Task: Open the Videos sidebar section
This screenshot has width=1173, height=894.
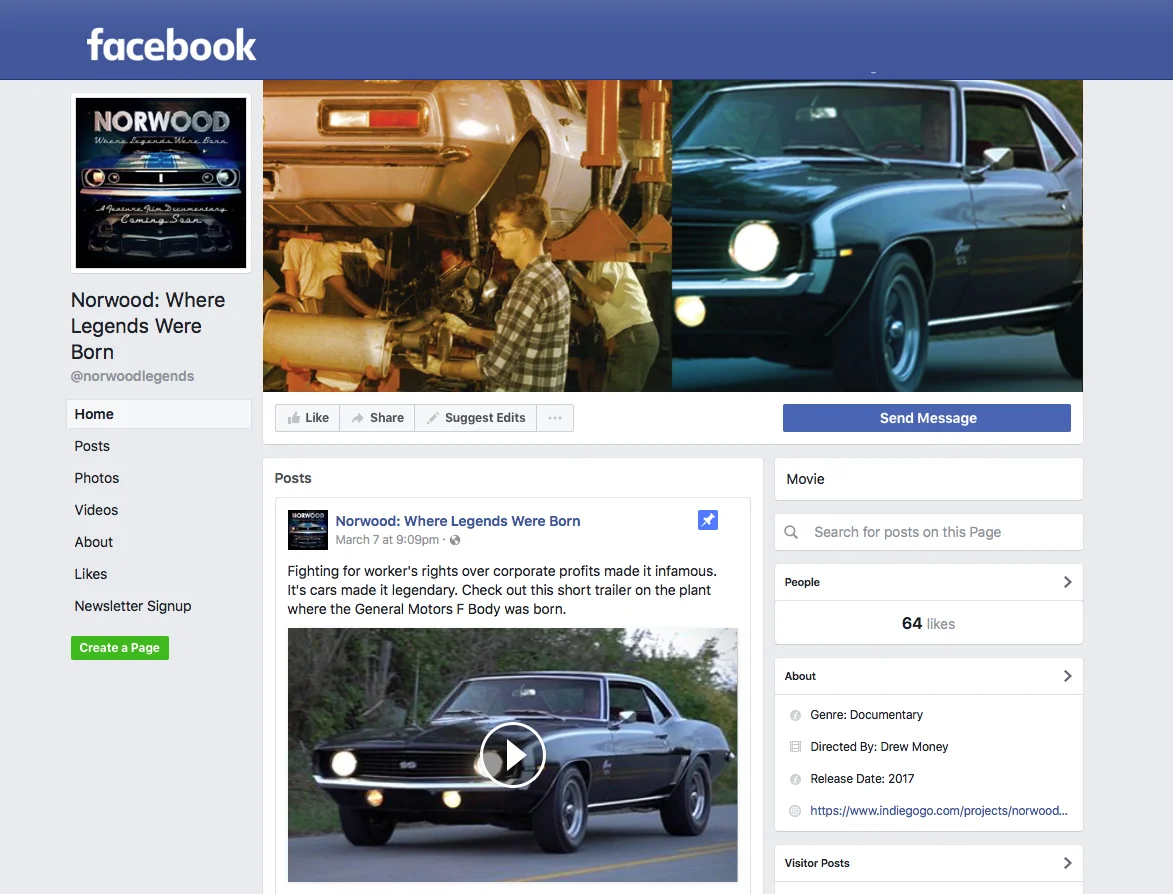Action: (96, 510)
